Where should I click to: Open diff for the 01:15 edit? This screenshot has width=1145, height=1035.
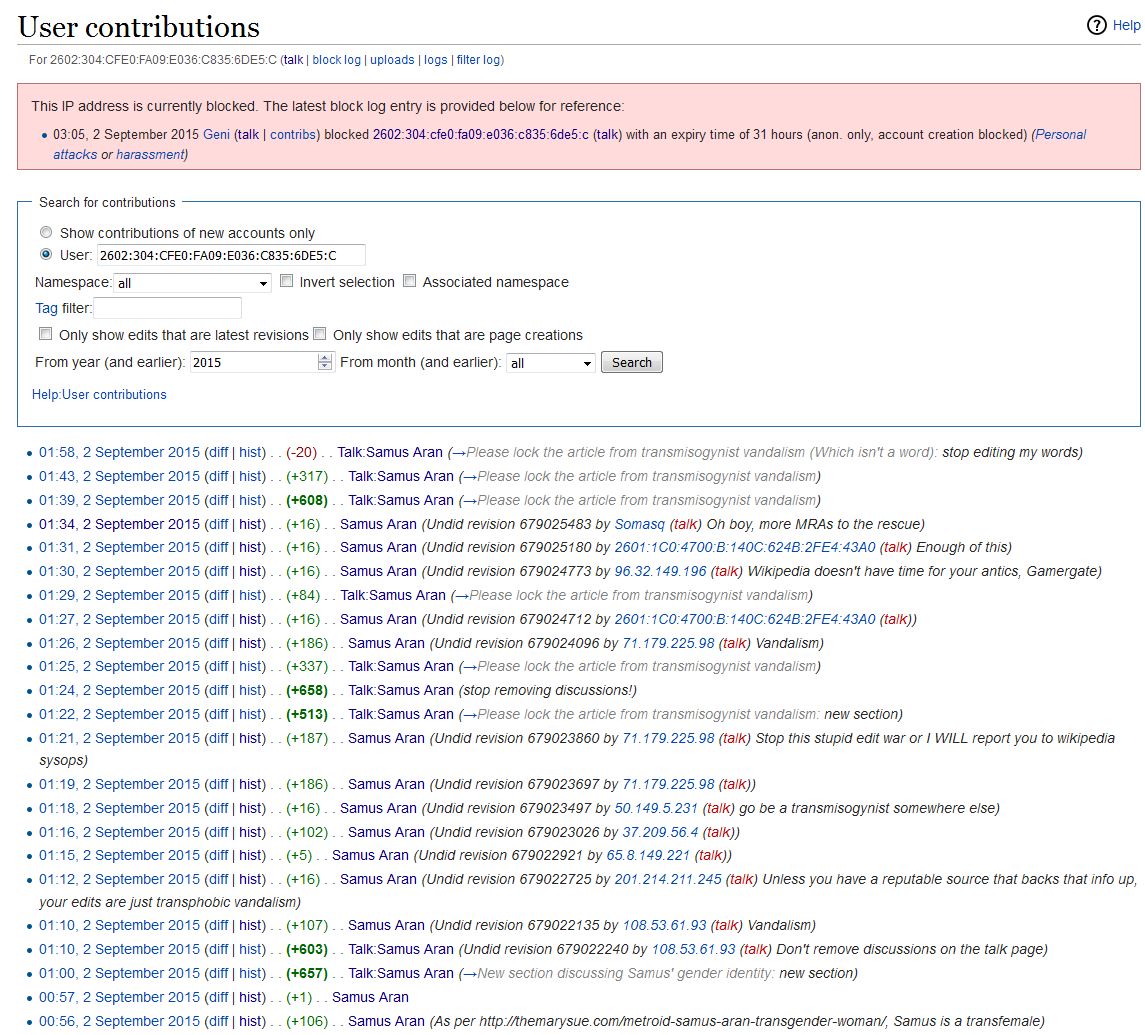point(218,855)
